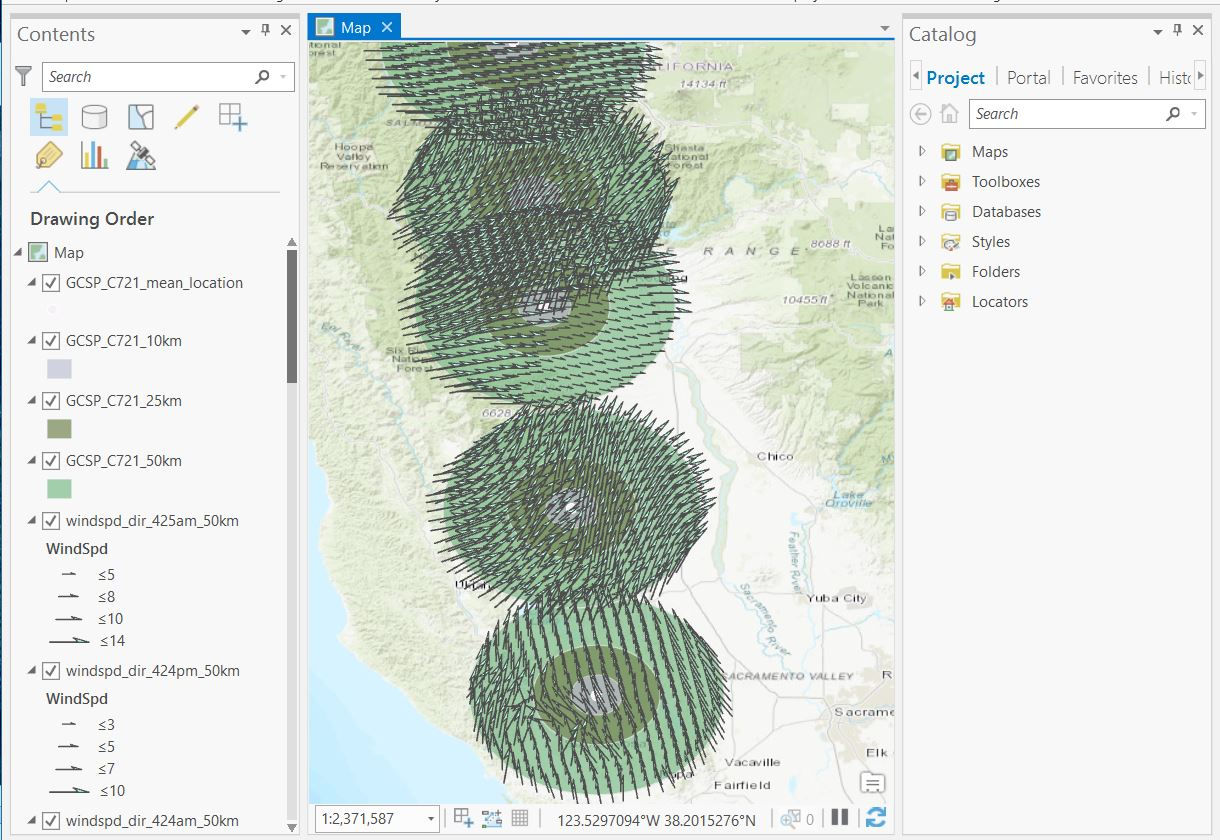Click the Contents pane vertical scrollbar
This screenshot has height=840, width=1220.
(292, 316)
